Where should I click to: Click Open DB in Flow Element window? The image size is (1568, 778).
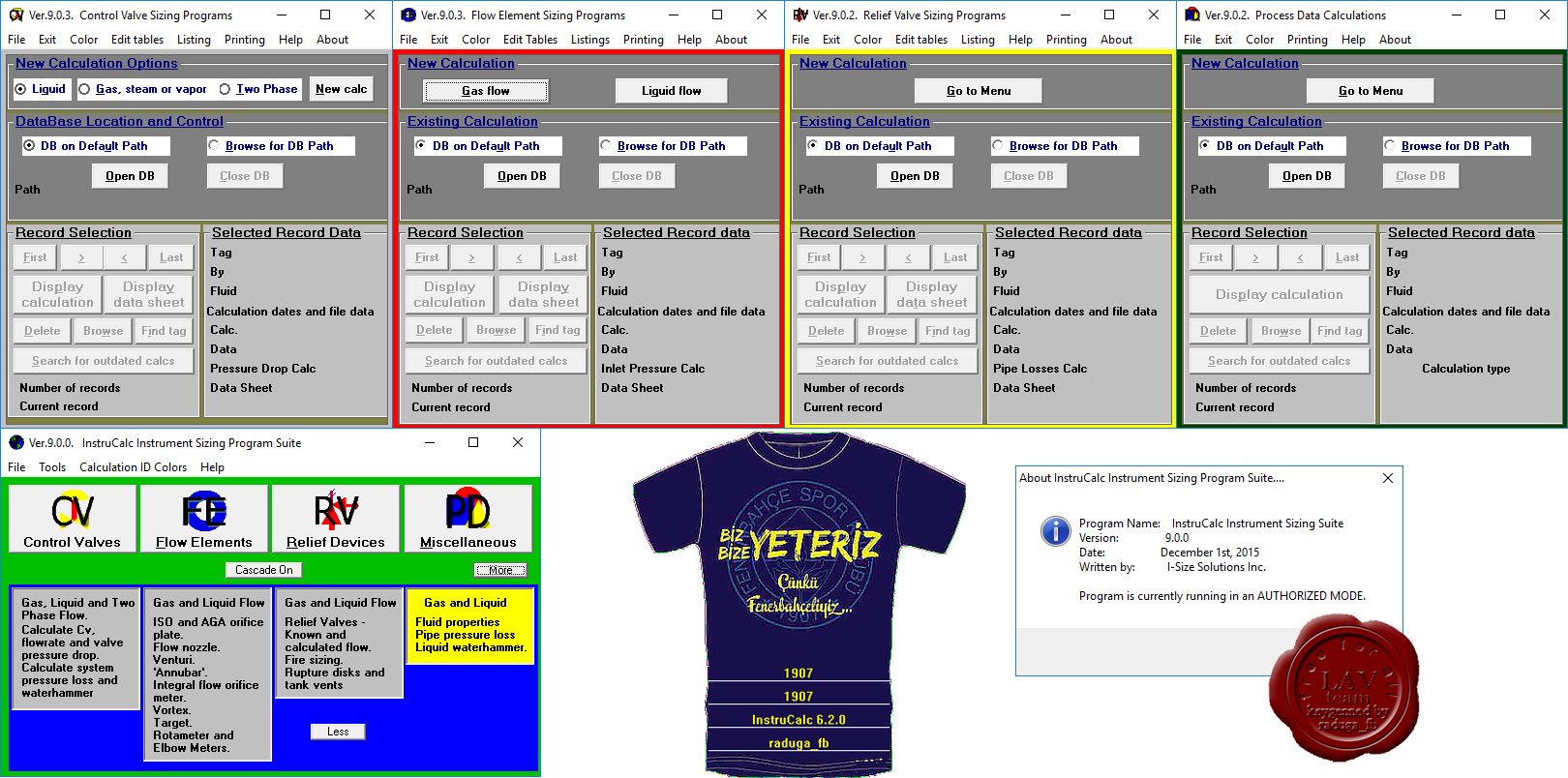[x=522, y=176]
